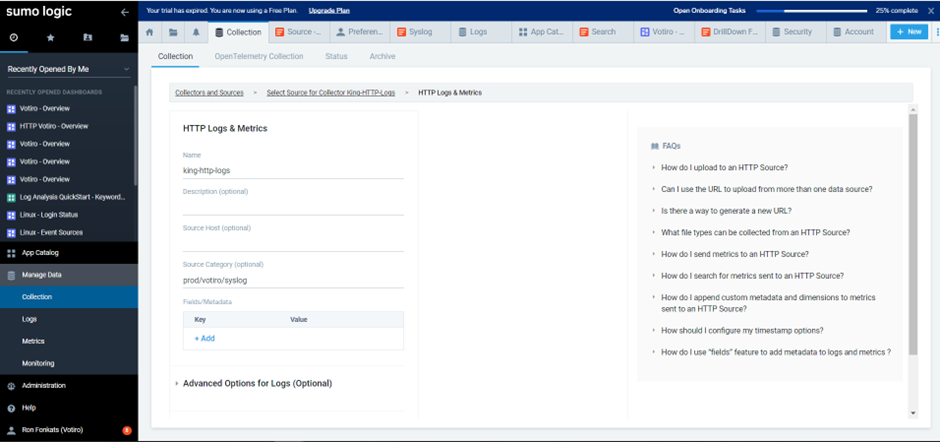Switch to the Collection browser tab
Image resolution: width=940 pixels, height=442 pixels.
point(238,32)
